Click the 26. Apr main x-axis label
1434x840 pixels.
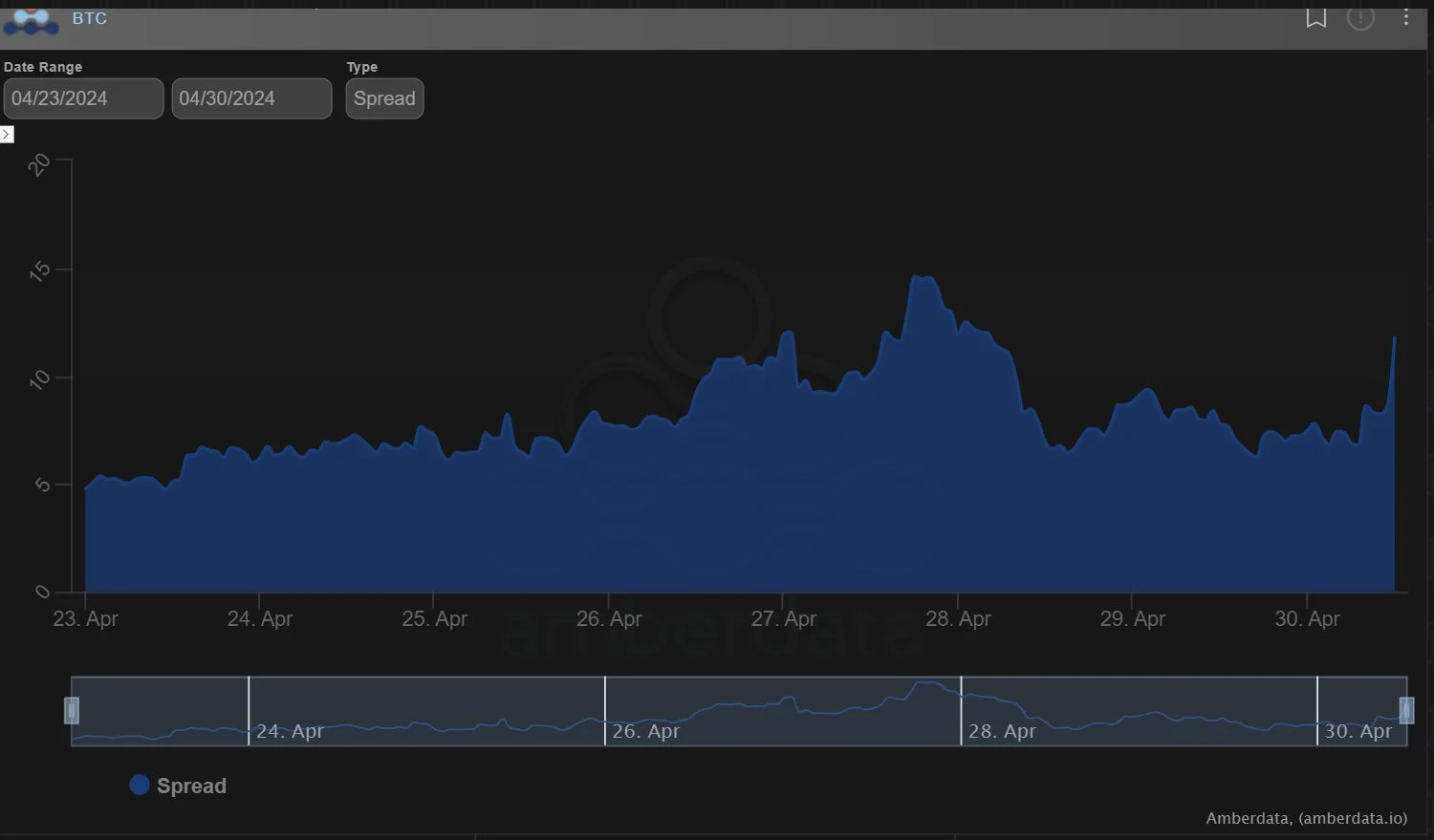609,618
